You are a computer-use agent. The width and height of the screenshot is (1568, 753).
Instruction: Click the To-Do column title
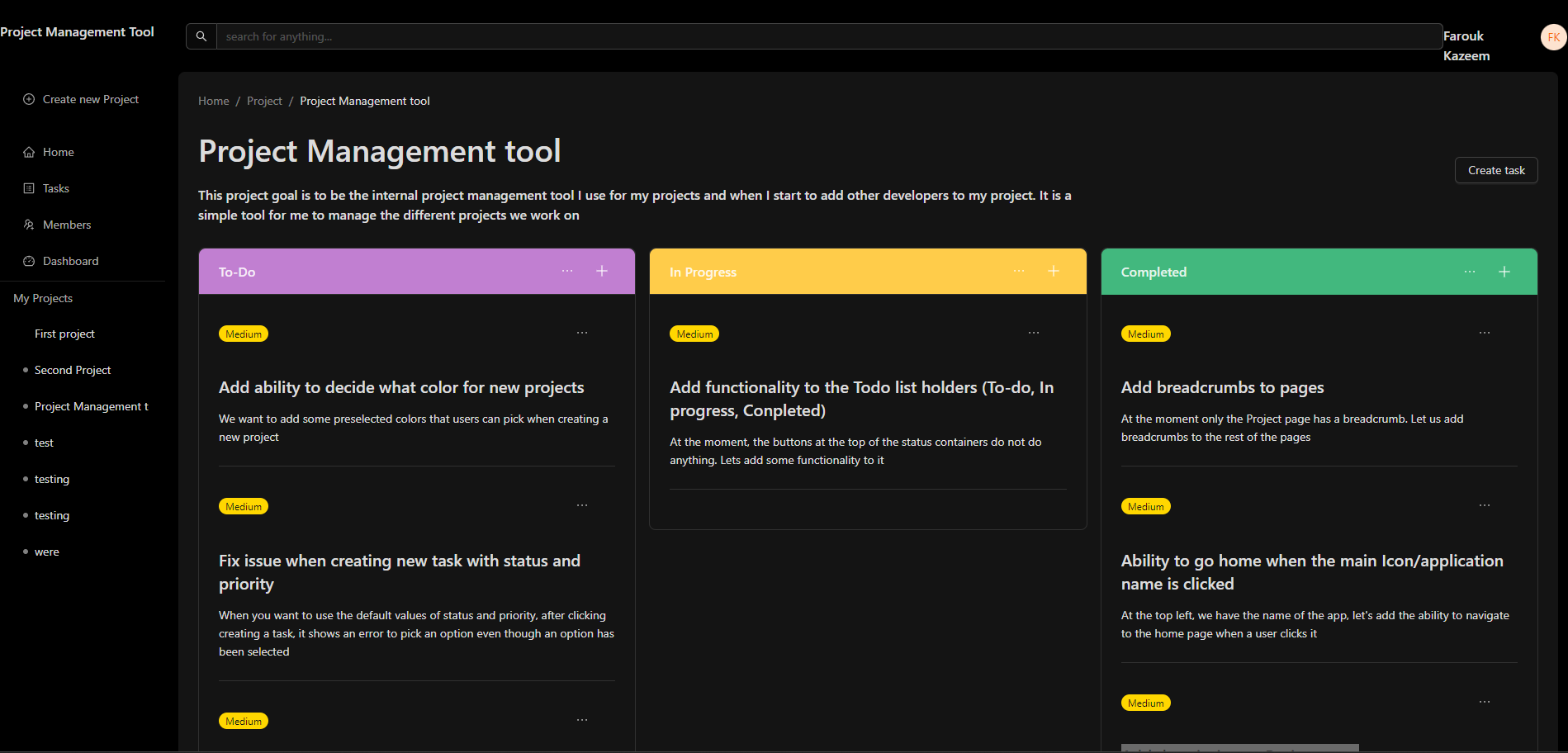point(237,272)
